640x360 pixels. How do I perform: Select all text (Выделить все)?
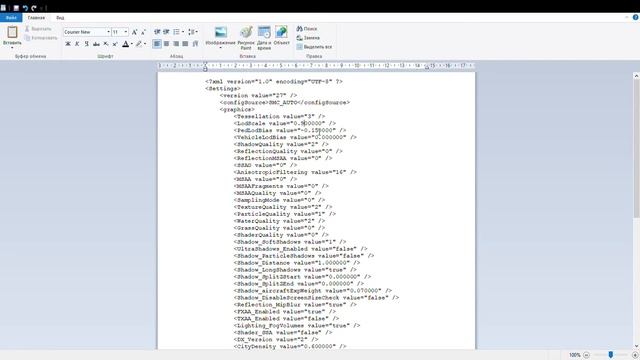[314, 47]
